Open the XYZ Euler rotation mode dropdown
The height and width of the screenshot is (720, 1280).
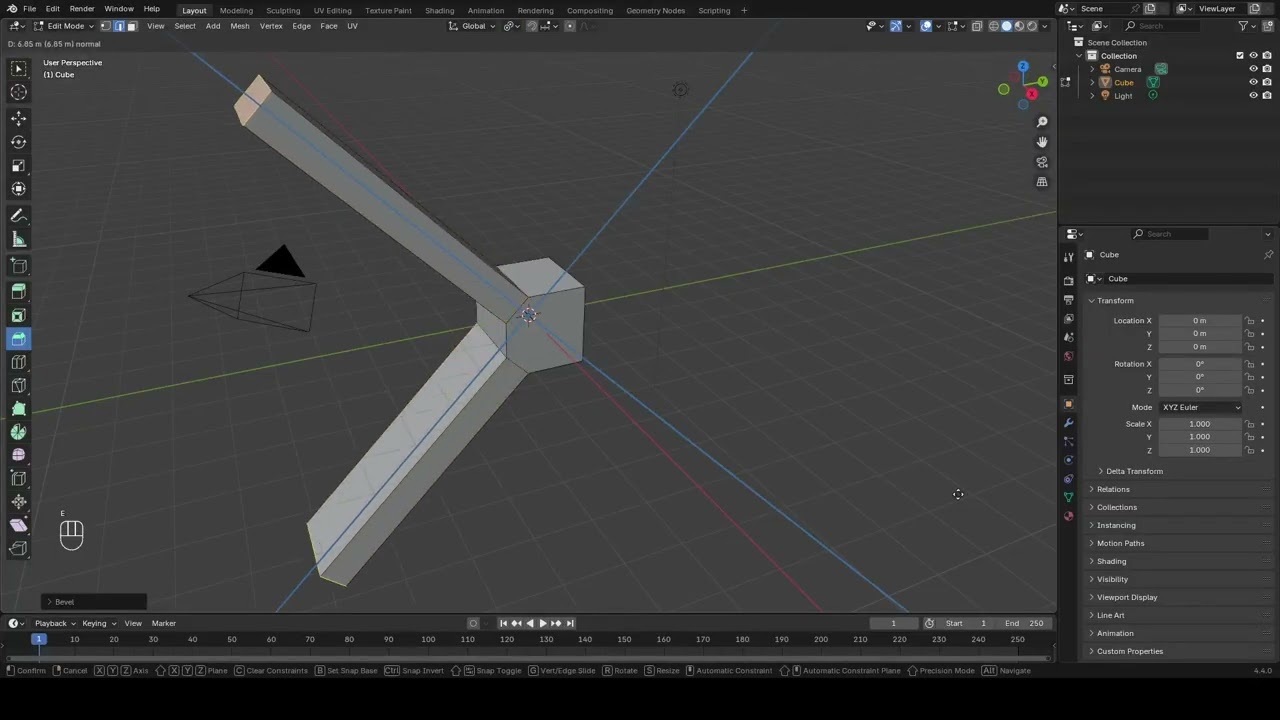click(1200, 408)
